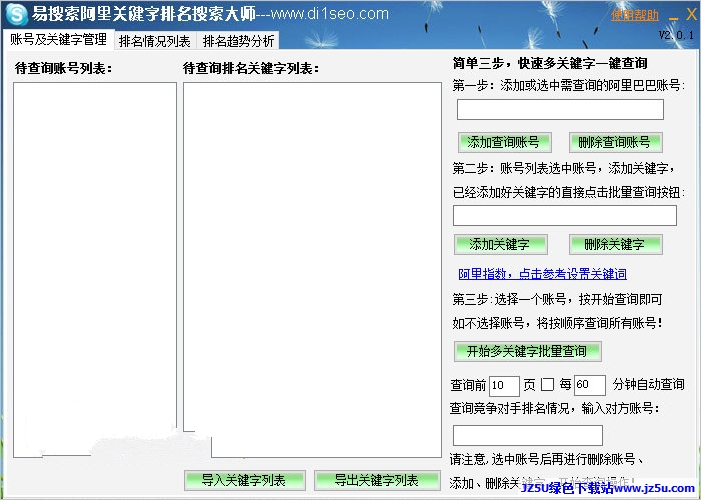The image size is (701, 500).
Task: Close the application with the X button
Action: [x=691, y=14]
